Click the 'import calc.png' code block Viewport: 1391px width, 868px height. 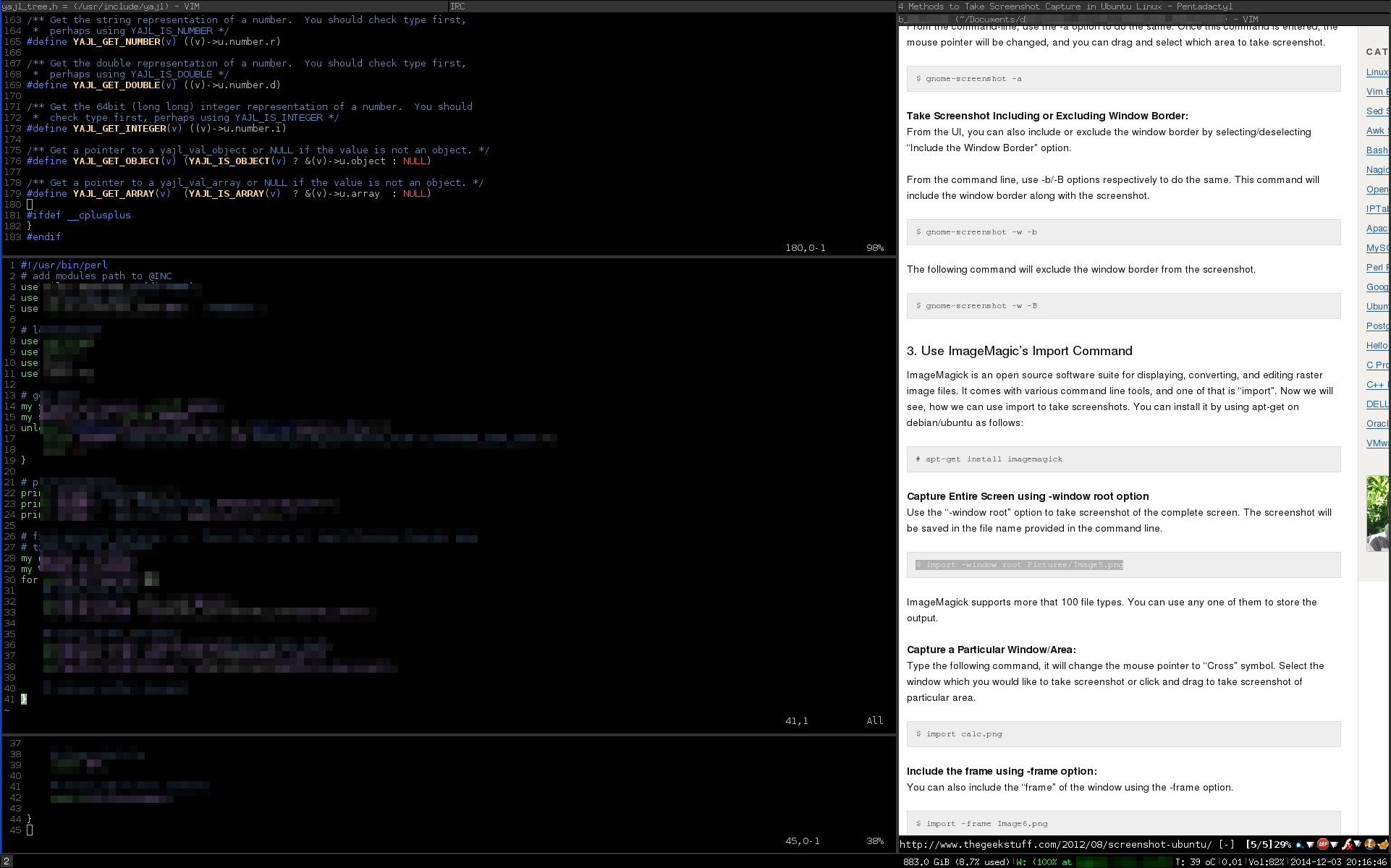coord(1123,734)
